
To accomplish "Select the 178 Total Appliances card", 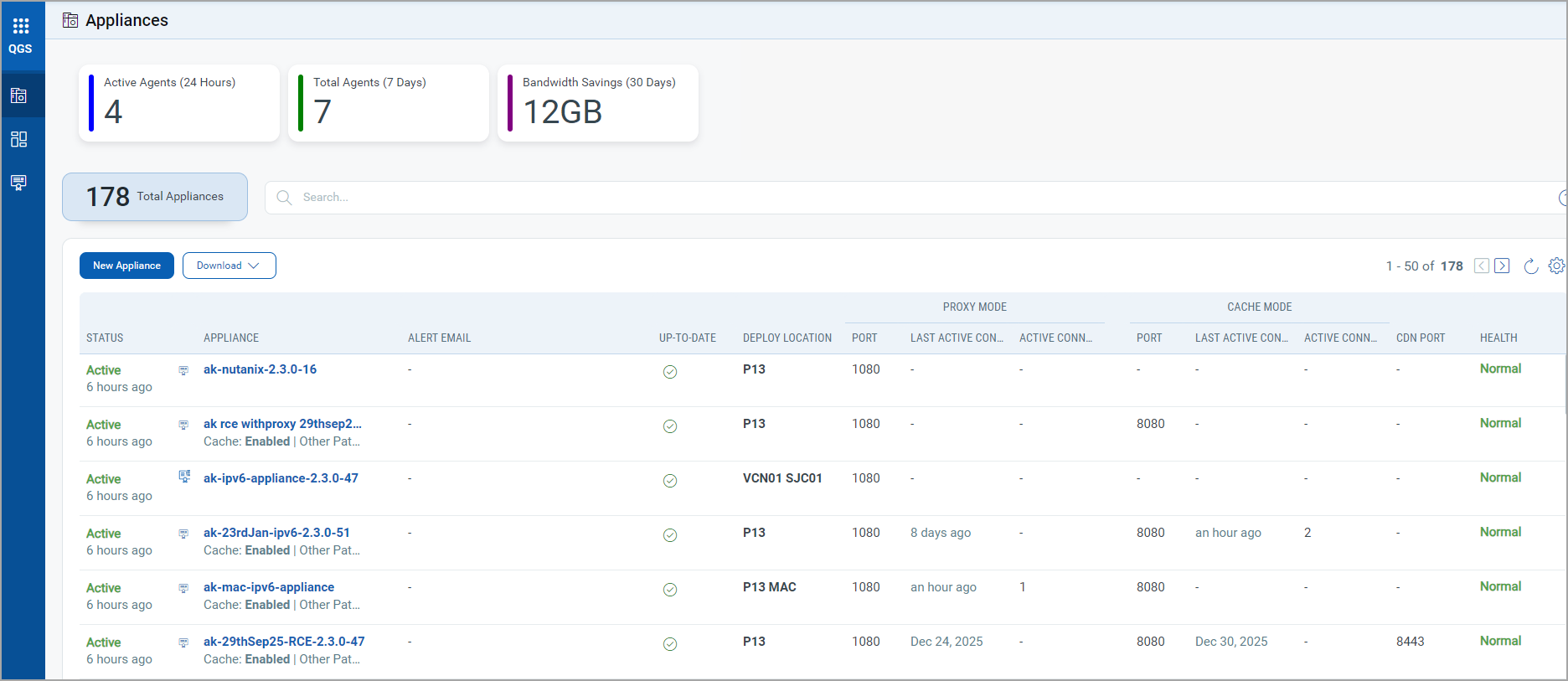I will click(155, 197).
